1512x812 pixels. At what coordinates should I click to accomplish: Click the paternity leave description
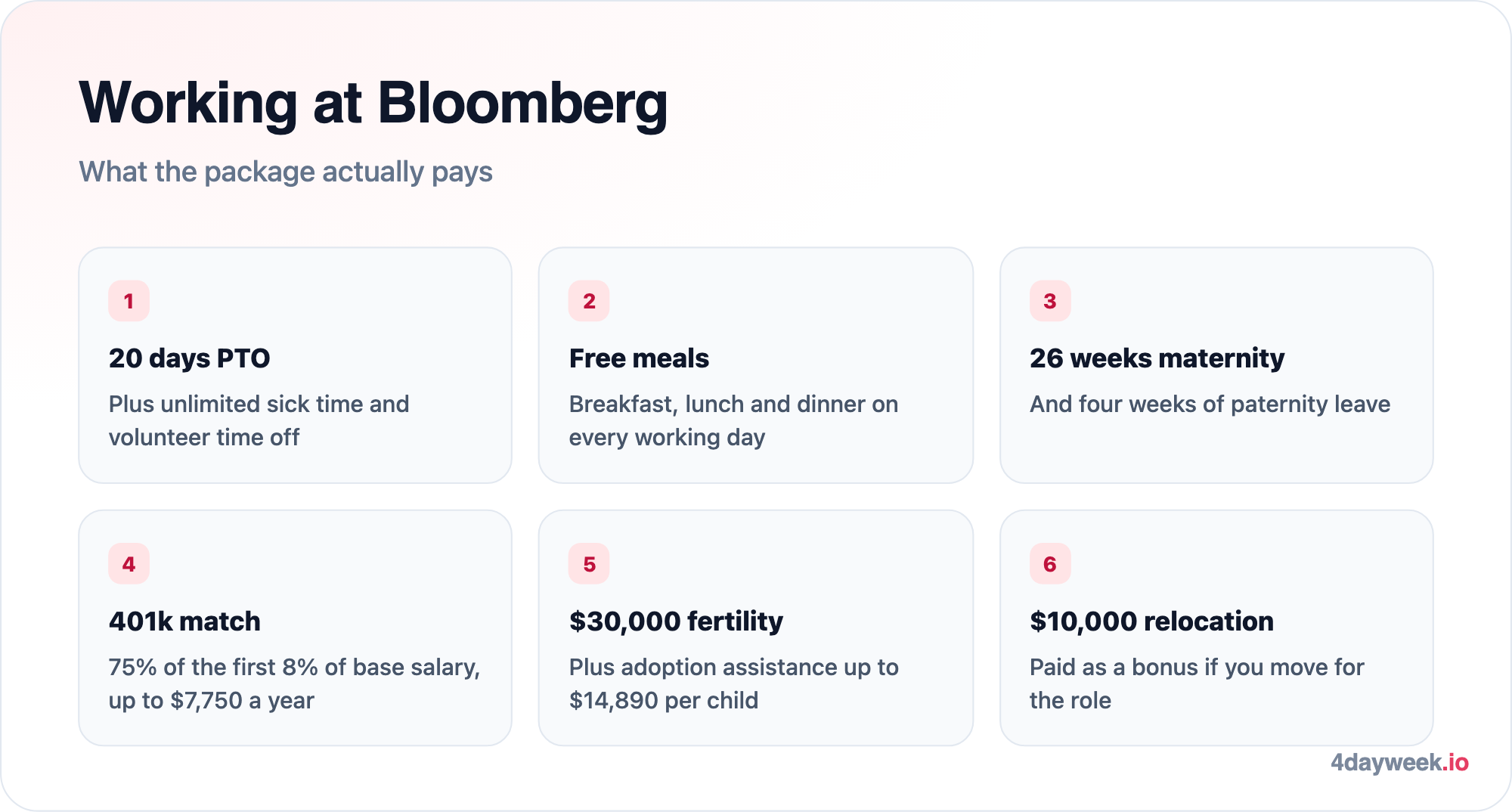[x=1210, y=404]
